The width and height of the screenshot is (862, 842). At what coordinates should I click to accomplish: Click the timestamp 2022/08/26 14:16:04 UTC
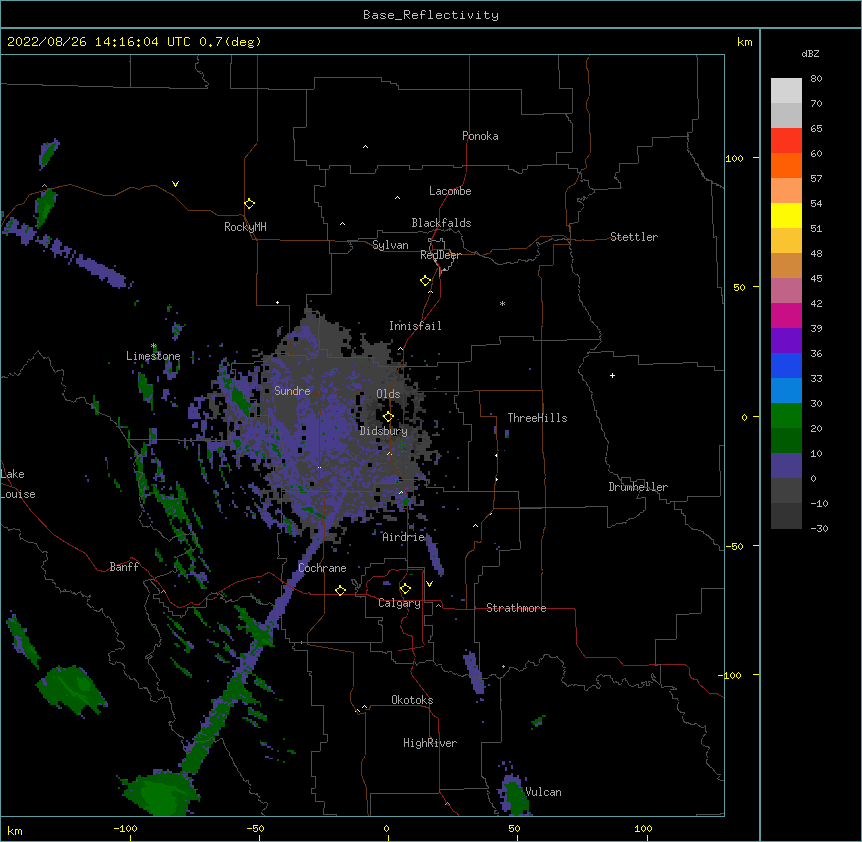[x=99, y=42]
